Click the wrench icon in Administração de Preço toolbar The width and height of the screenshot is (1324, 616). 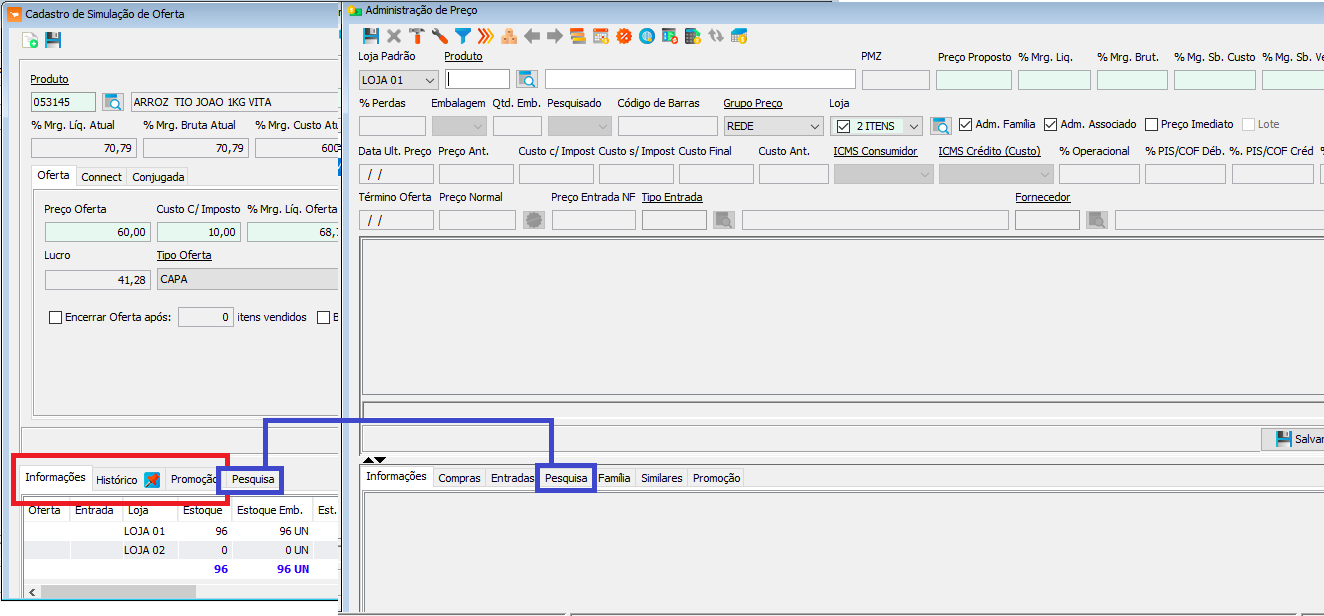(440, 36)
